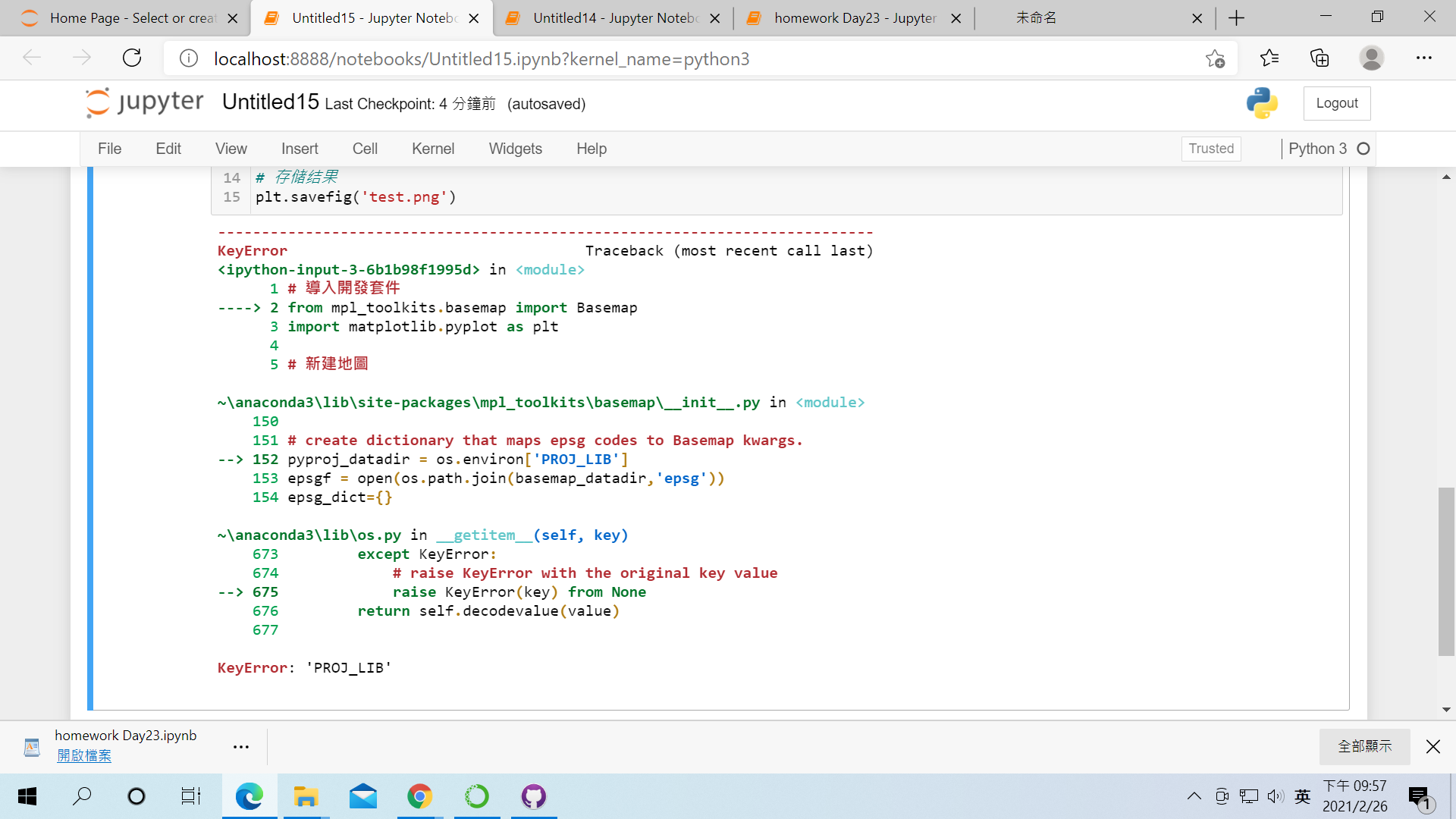Switch to Microsoft Edge on taskbar
The width and height of the screenshot is (1456, 819).
point(249,796)
